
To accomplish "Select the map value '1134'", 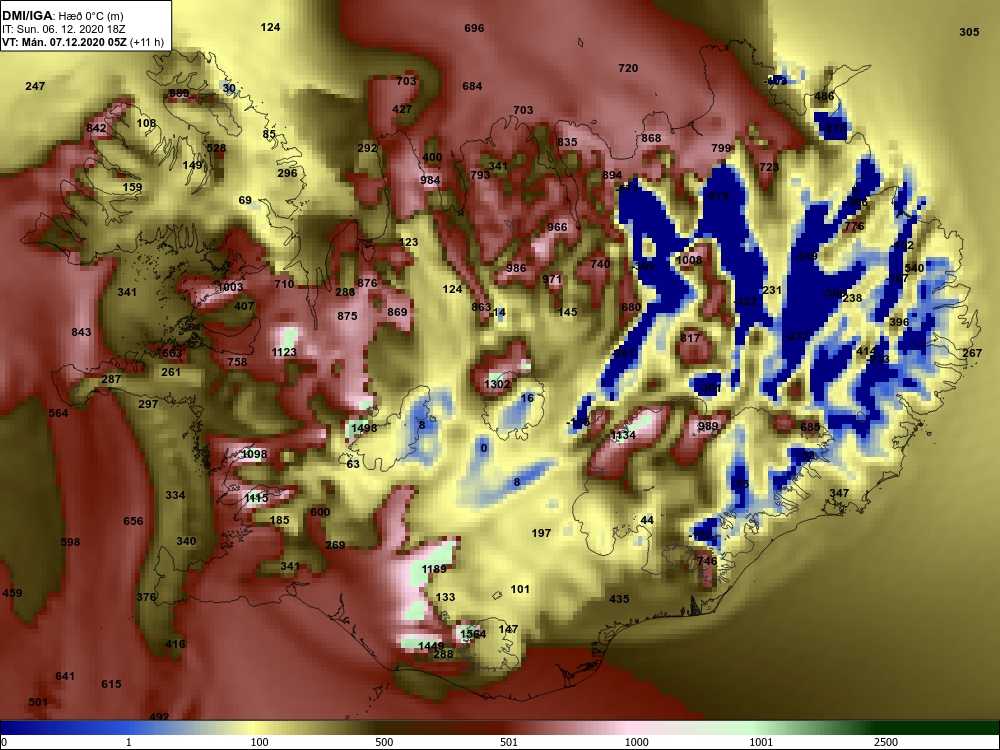I will click(x=623, y=435).
